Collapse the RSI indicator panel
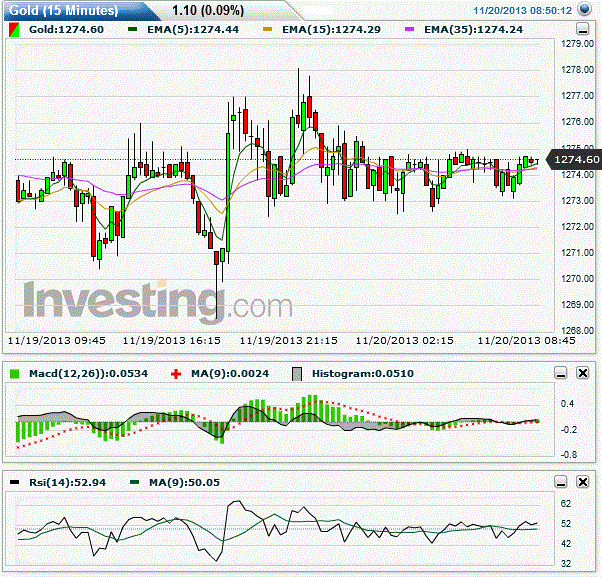Screen dimensions: 602x577 pos(561,481)
